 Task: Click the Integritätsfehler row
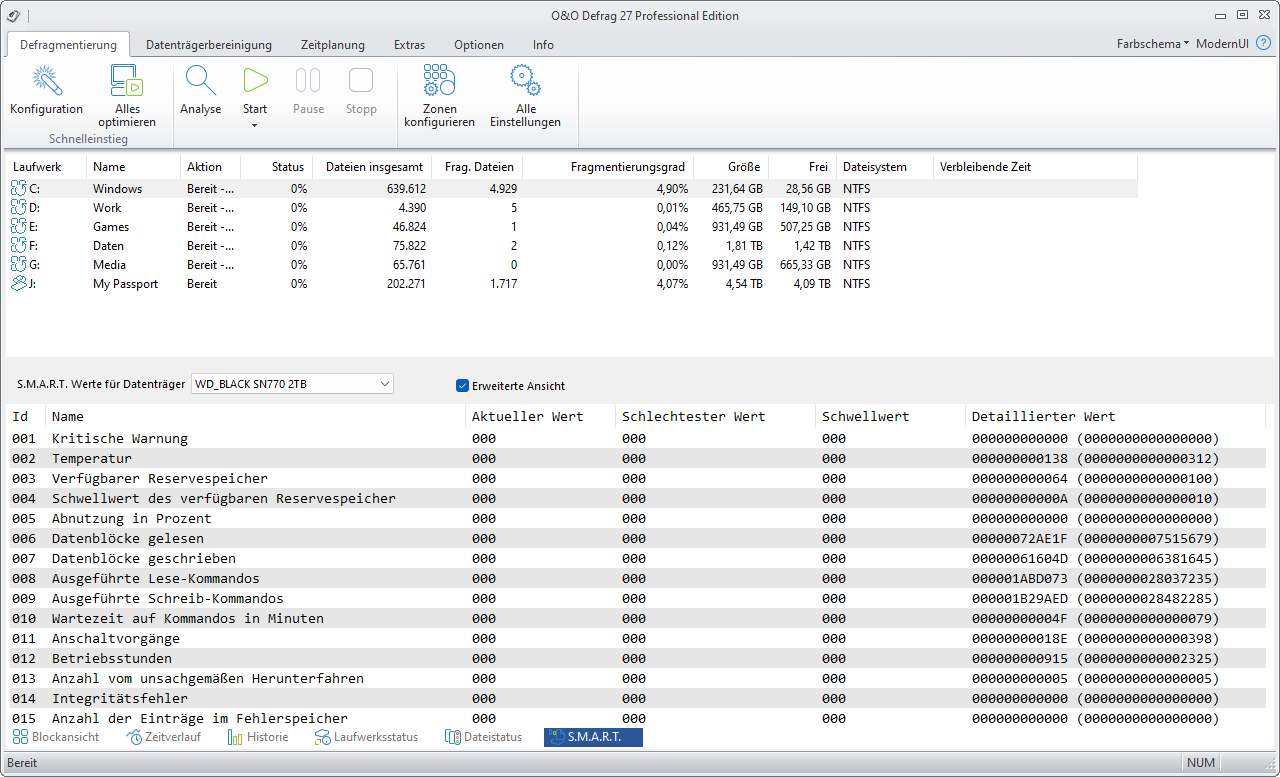[x=637, y=698]
